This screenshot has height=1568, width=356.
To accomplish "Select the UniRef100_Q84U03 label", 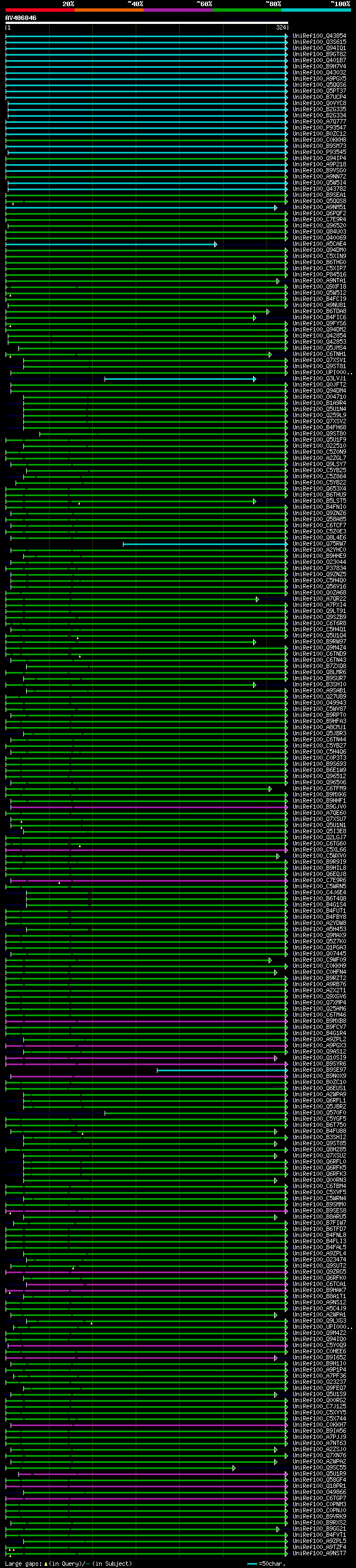I will coord(319,232).
